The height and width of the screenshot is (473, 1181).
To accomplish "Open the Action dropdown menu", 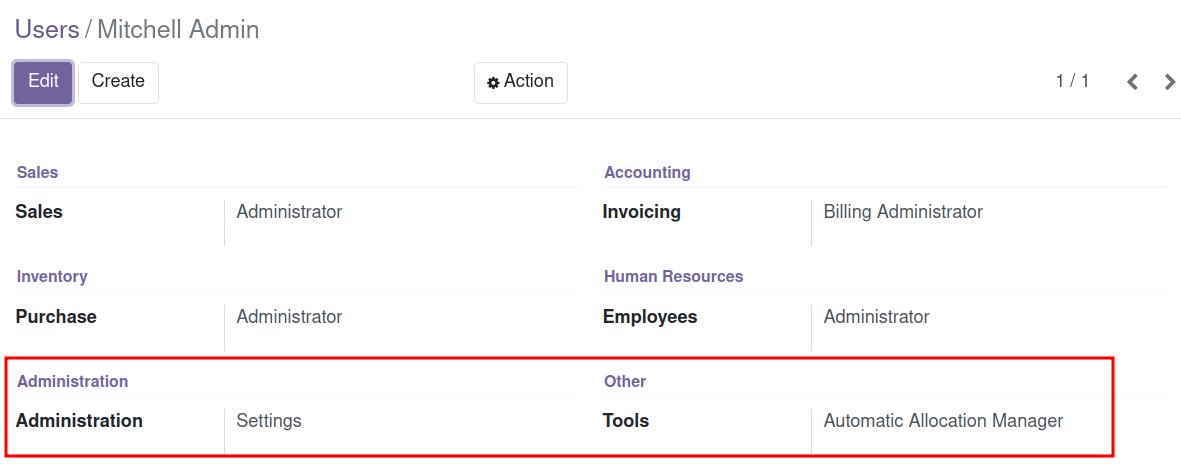I will point(520,83).
